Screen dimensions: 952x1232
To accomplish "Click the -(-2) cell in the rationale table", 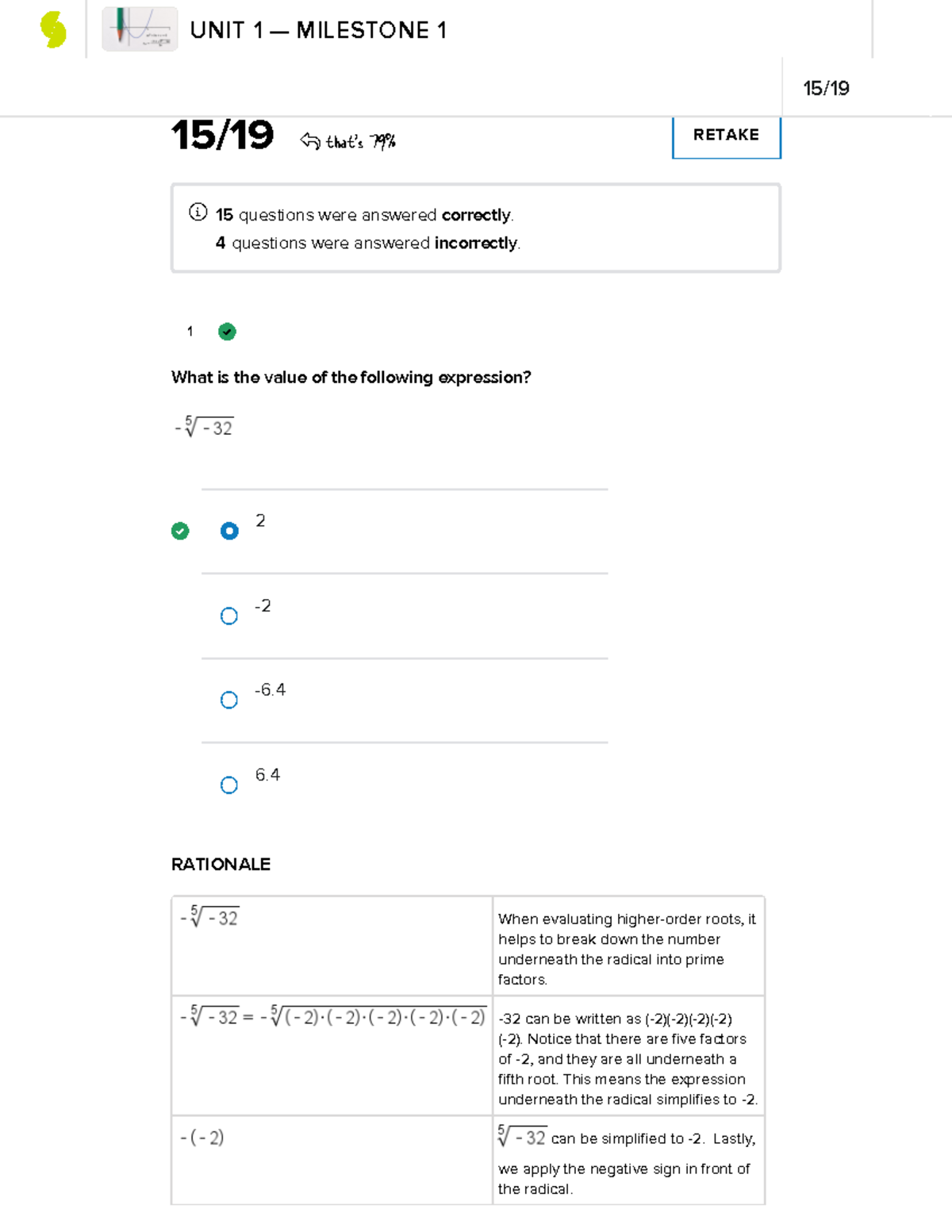I will (202, 1138).
